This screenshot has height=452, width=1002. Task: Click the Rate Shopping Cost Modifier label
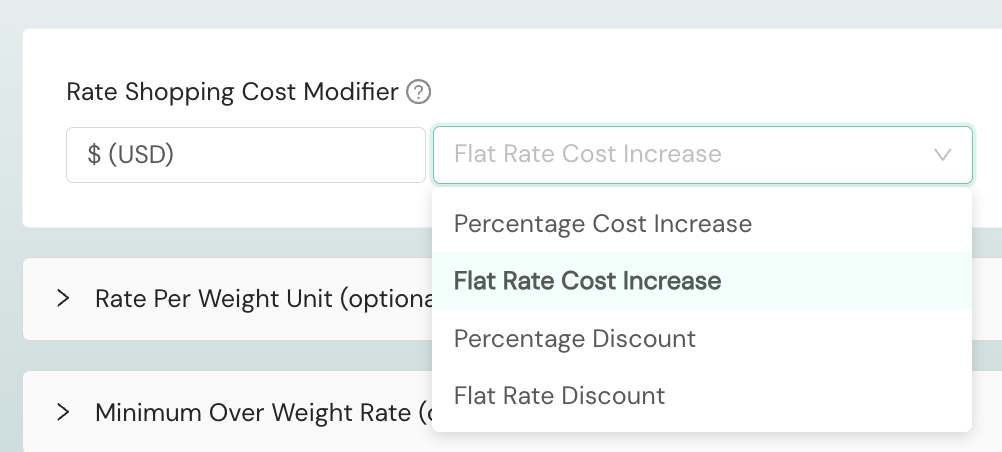(x=232, y=93)
